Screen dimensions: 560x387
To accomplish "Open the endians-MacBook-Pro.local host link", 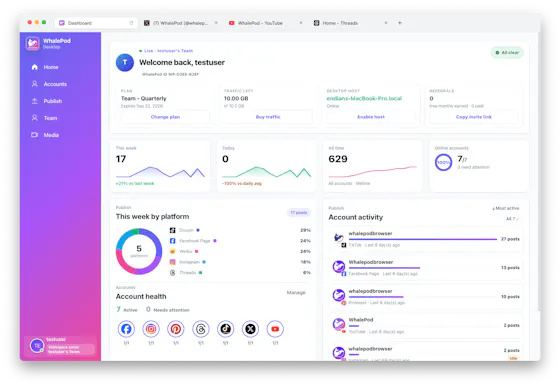I will coord(364,98).
